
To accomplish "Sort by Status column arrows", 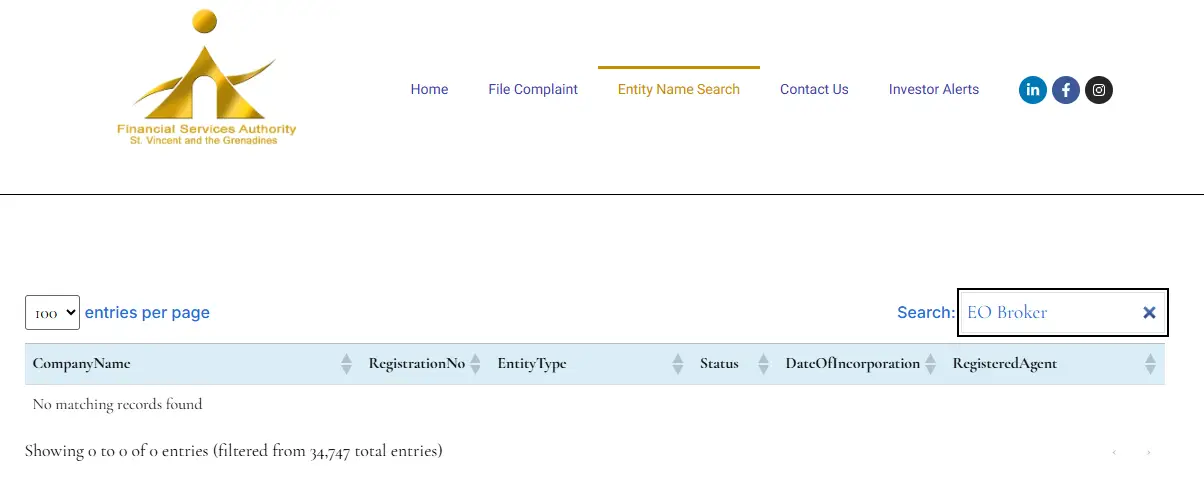I will [x=763, y=364].
